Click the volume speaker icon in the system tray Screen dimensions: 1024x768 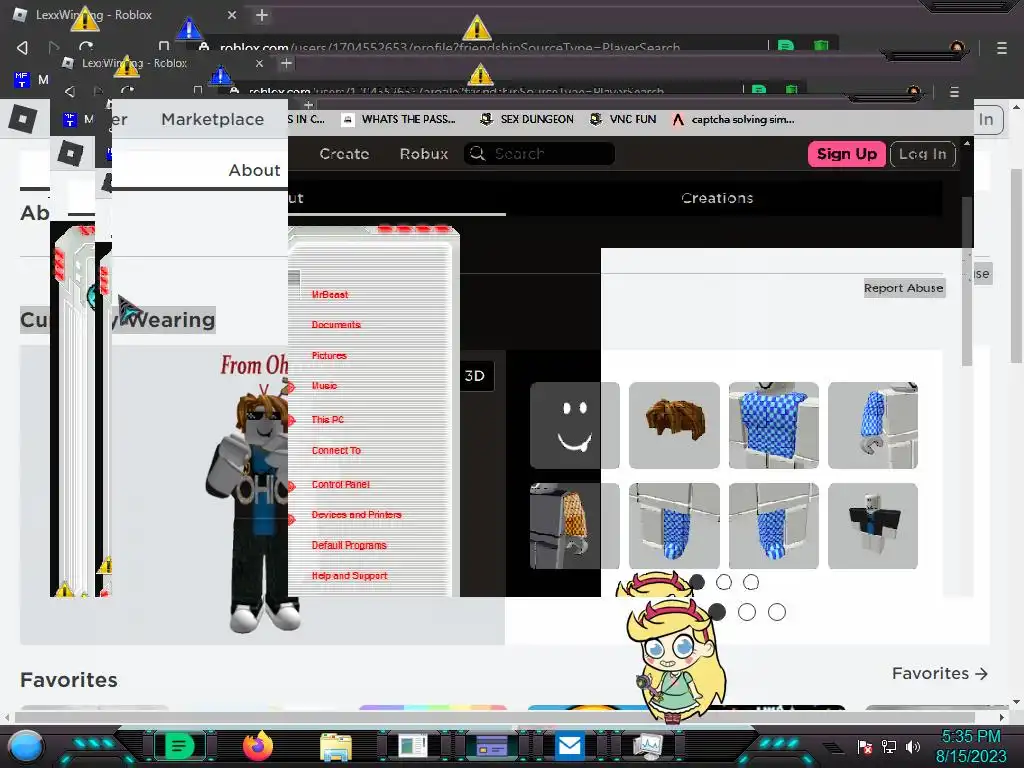(x=913, y=746)
